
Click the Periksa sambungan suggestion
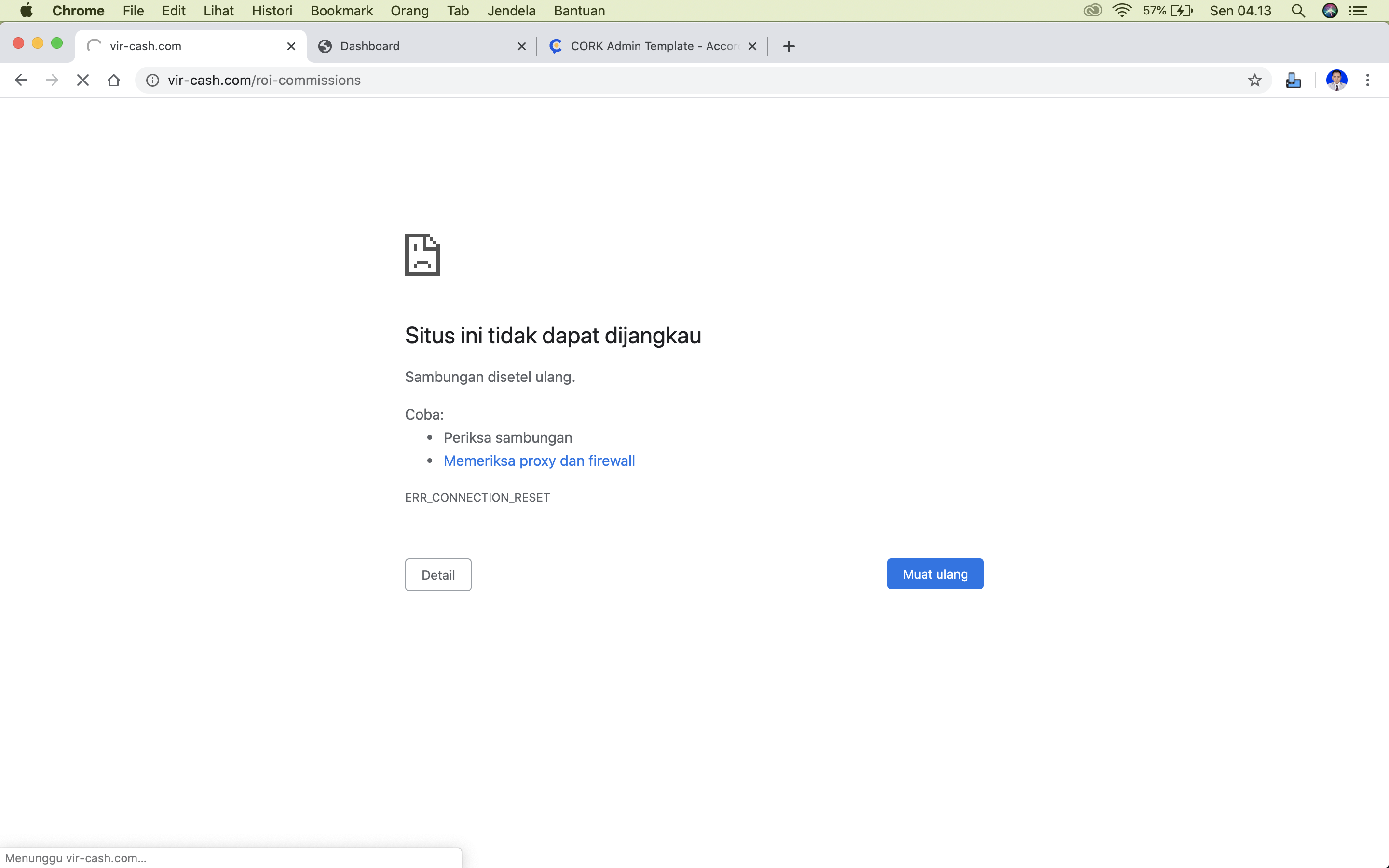click(x=507, y=437)
